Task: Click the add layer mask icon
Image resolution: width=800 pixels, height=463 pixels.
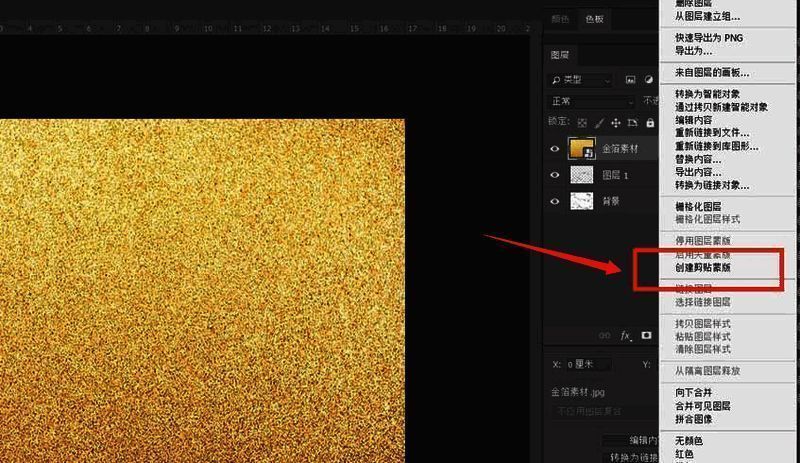Action: pos(647,336)
